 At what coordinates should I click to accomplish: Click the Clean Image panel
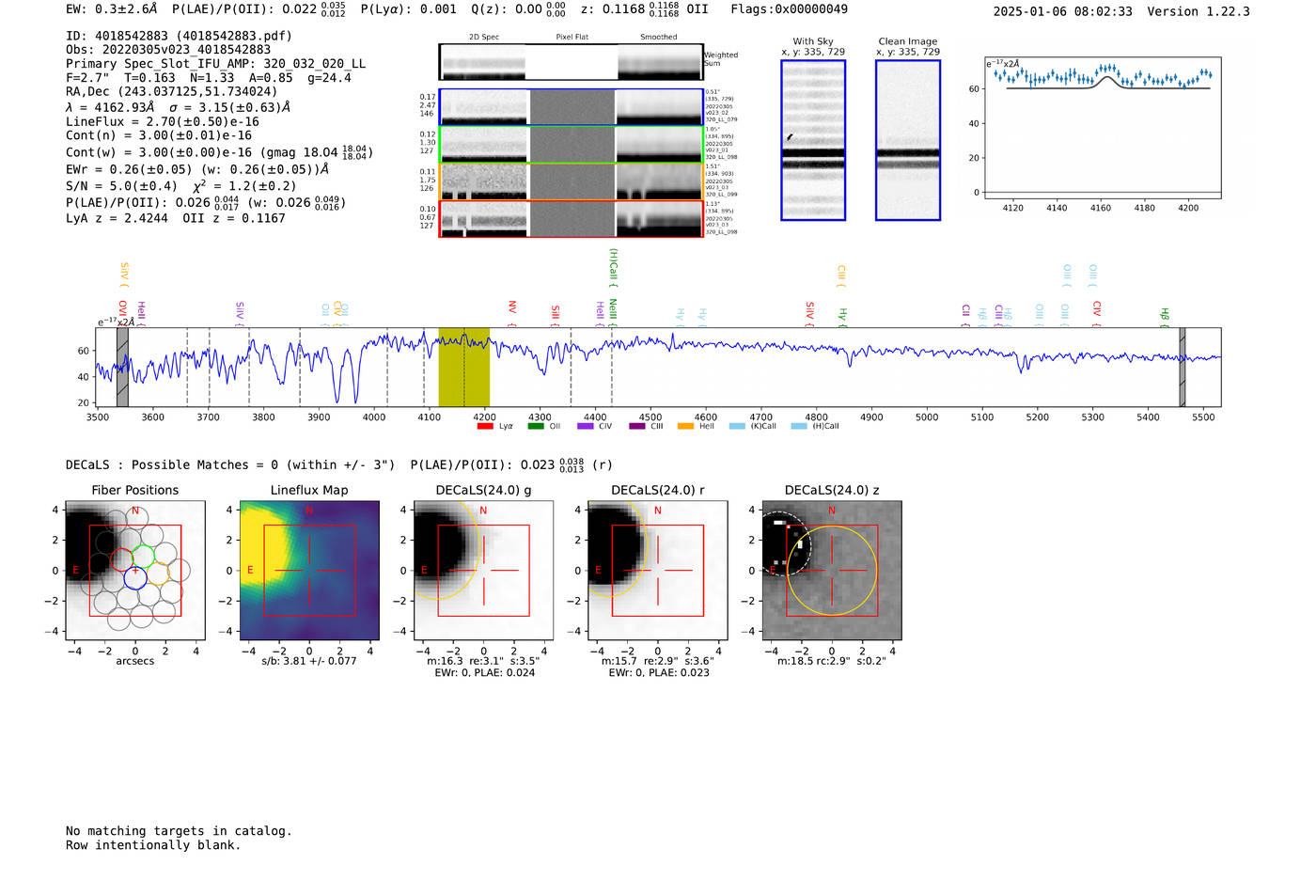[908, 140]
